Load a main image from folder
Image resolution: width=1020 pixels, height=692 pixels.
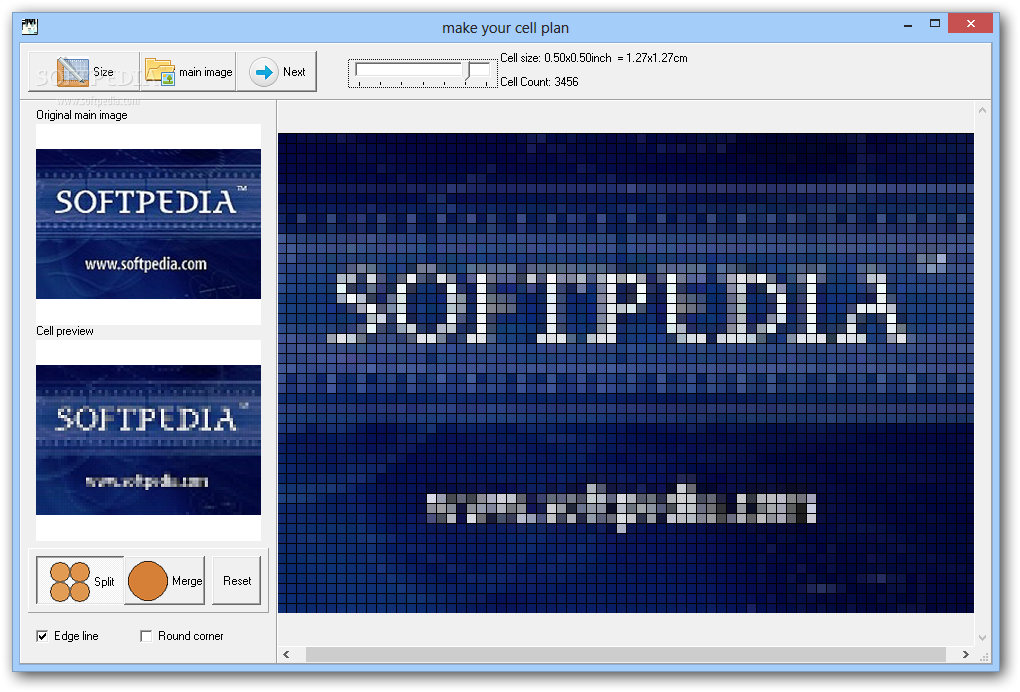coord(188,72)
